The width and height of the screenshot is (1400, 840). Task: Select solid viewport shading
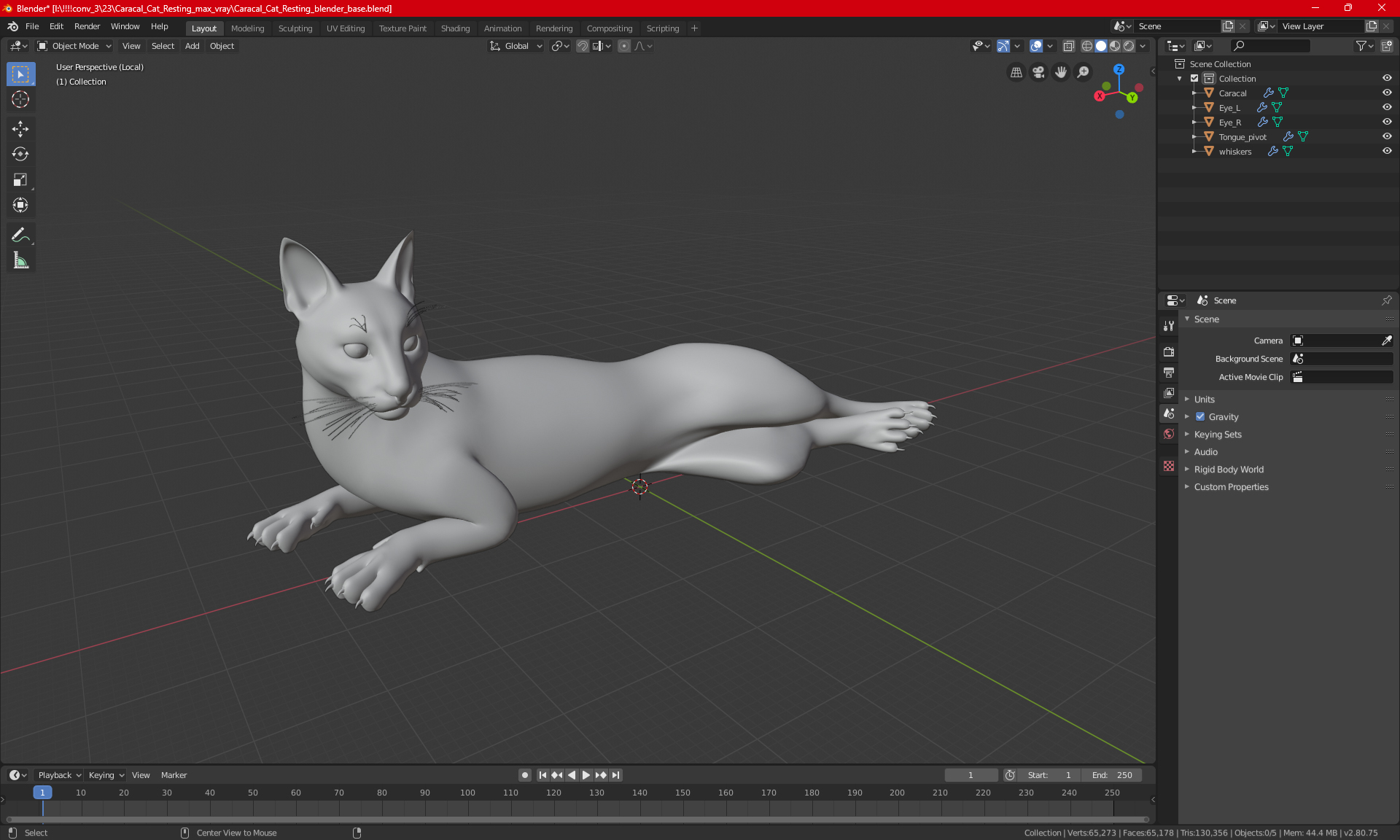(1101, 46)
